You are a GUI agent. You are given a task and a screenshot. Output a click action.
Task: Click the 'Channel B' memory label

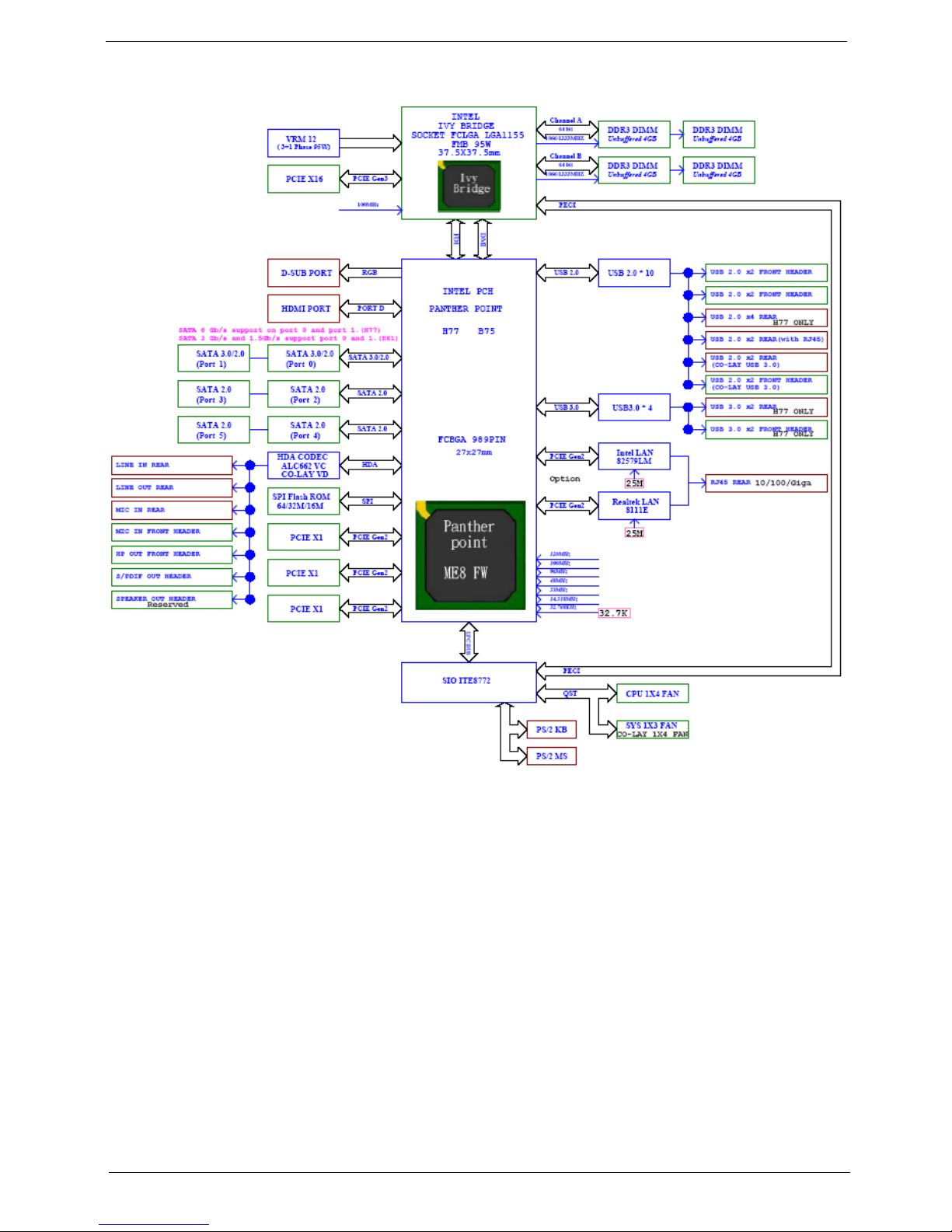tap(566, 156)
